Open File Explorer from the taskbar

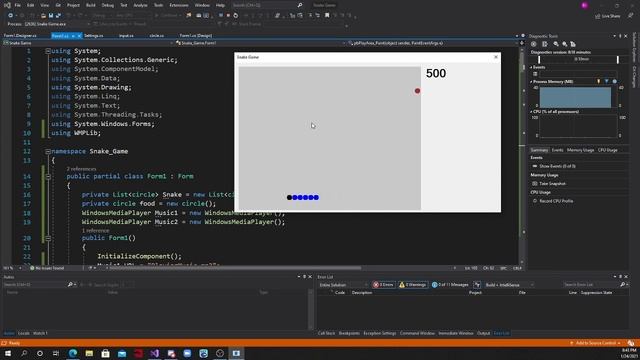pos(89,353)
